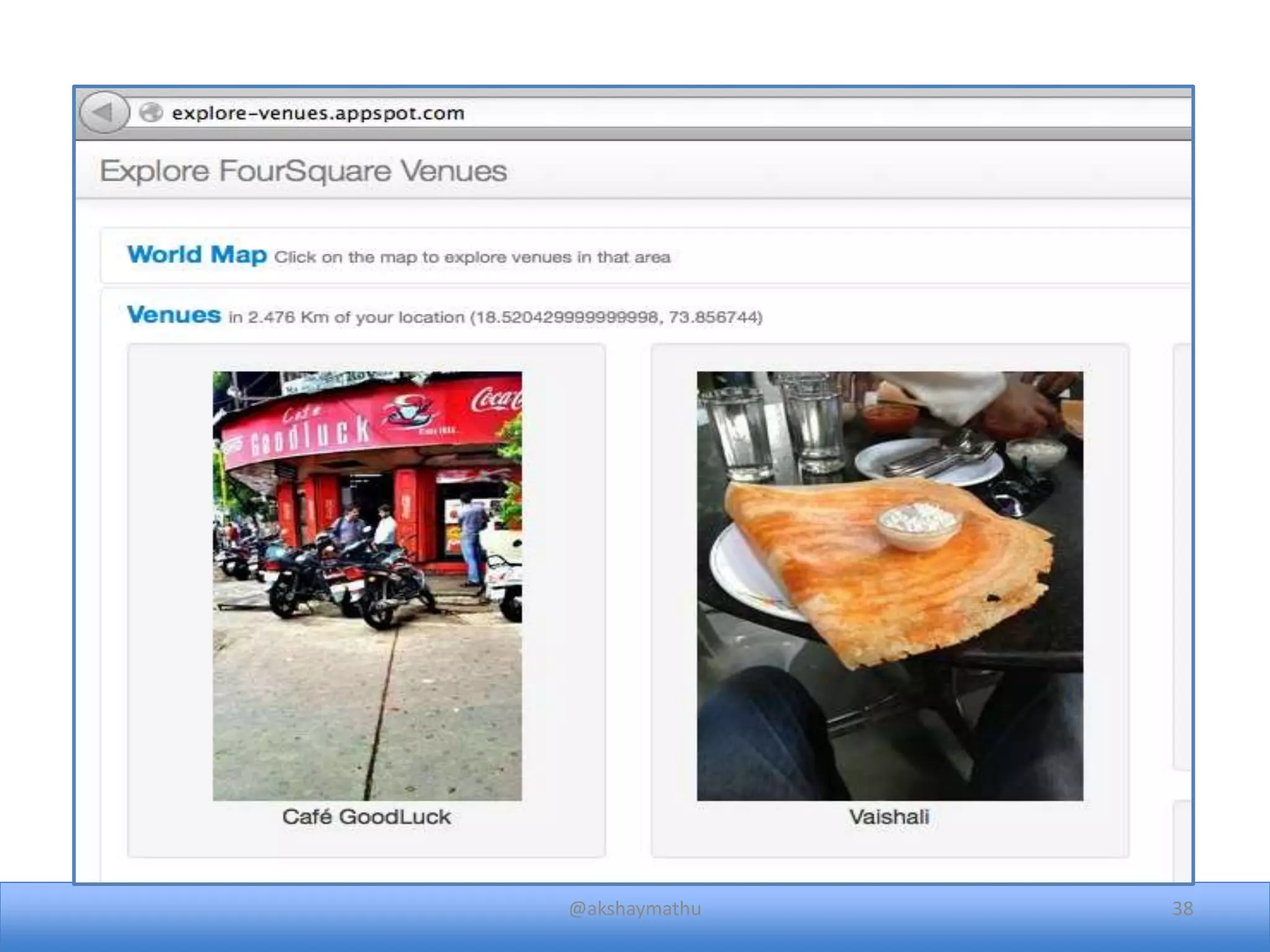Click the location coordinates text beside Venues
The height and width of the screenshot is (952, 1270).
click(x=616, y=317)
